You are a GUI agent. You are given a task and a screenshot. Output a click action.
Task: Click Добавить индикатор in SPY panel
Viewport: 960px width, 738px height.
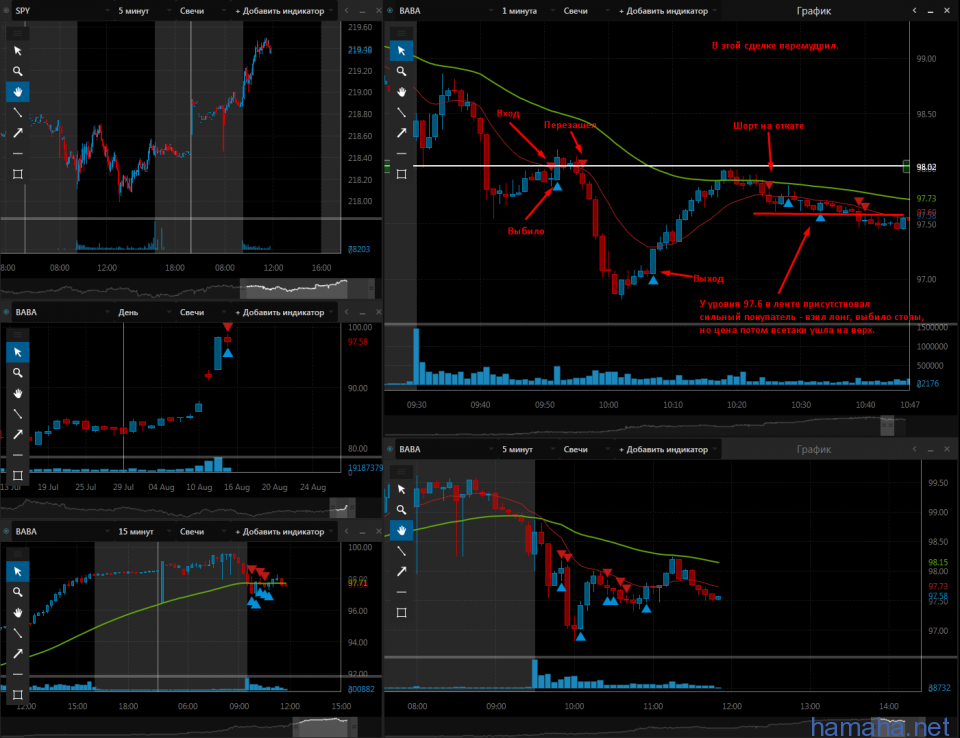coord(284,11)
